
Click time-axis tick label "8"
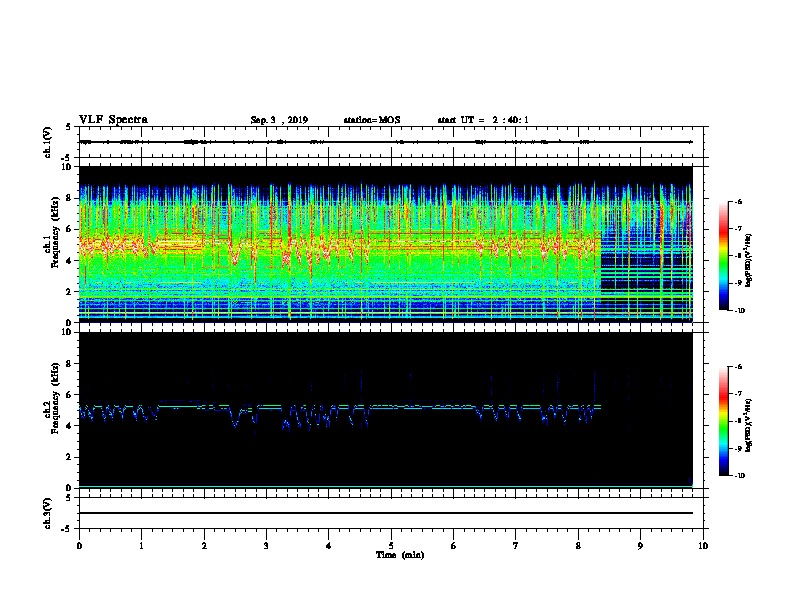578,546
